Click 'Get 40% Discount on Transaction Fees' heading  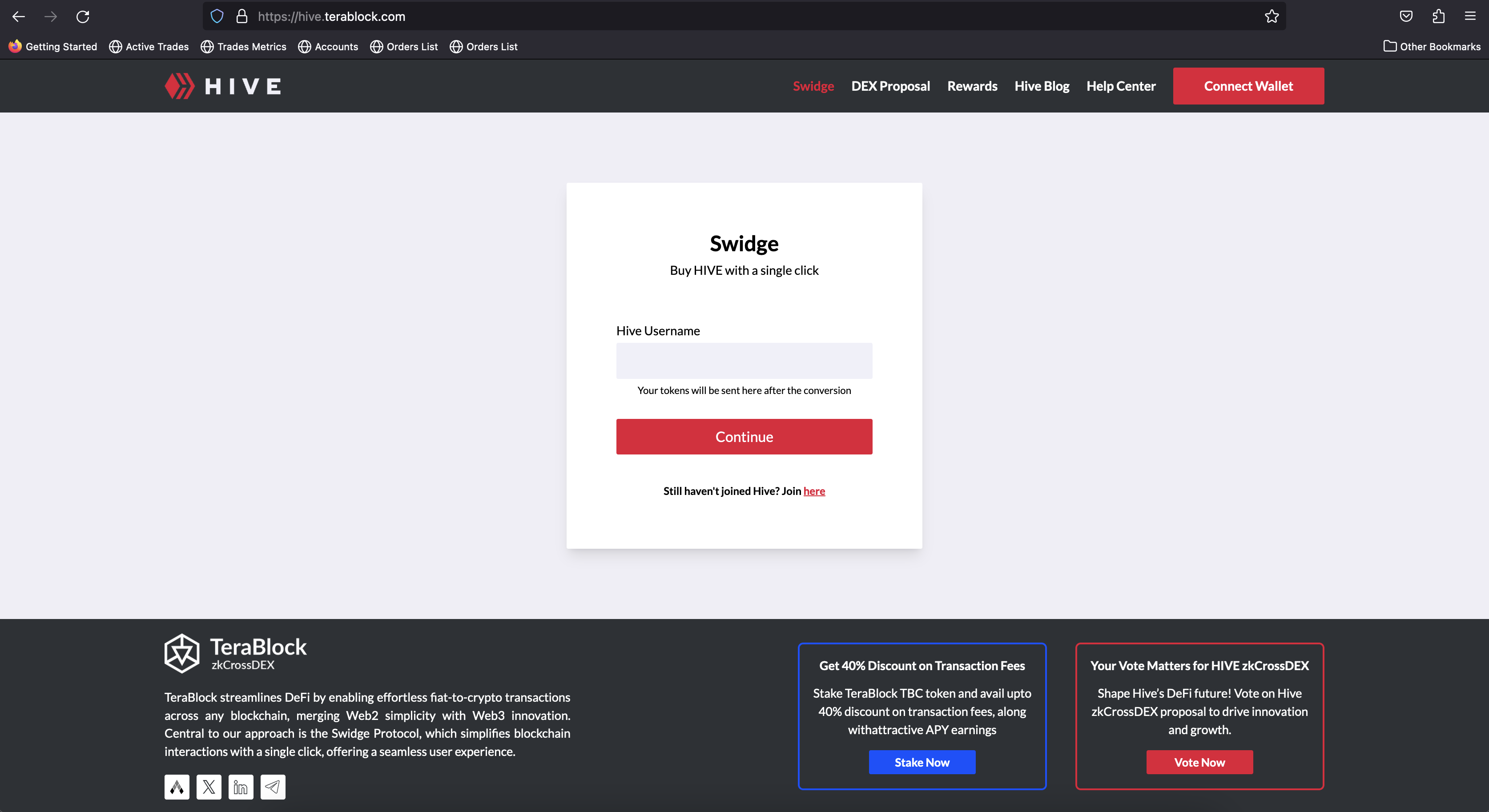coord(922,666)
